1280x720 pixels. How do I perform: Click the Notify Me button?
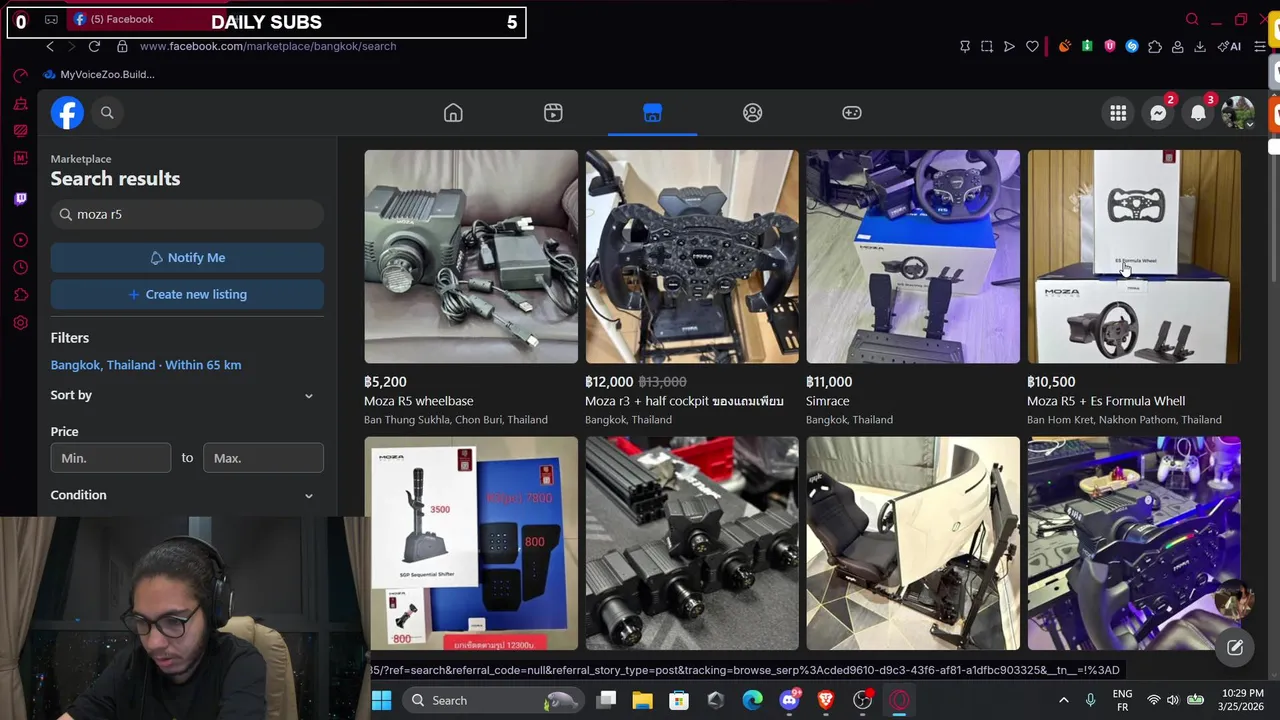point(187,257)
